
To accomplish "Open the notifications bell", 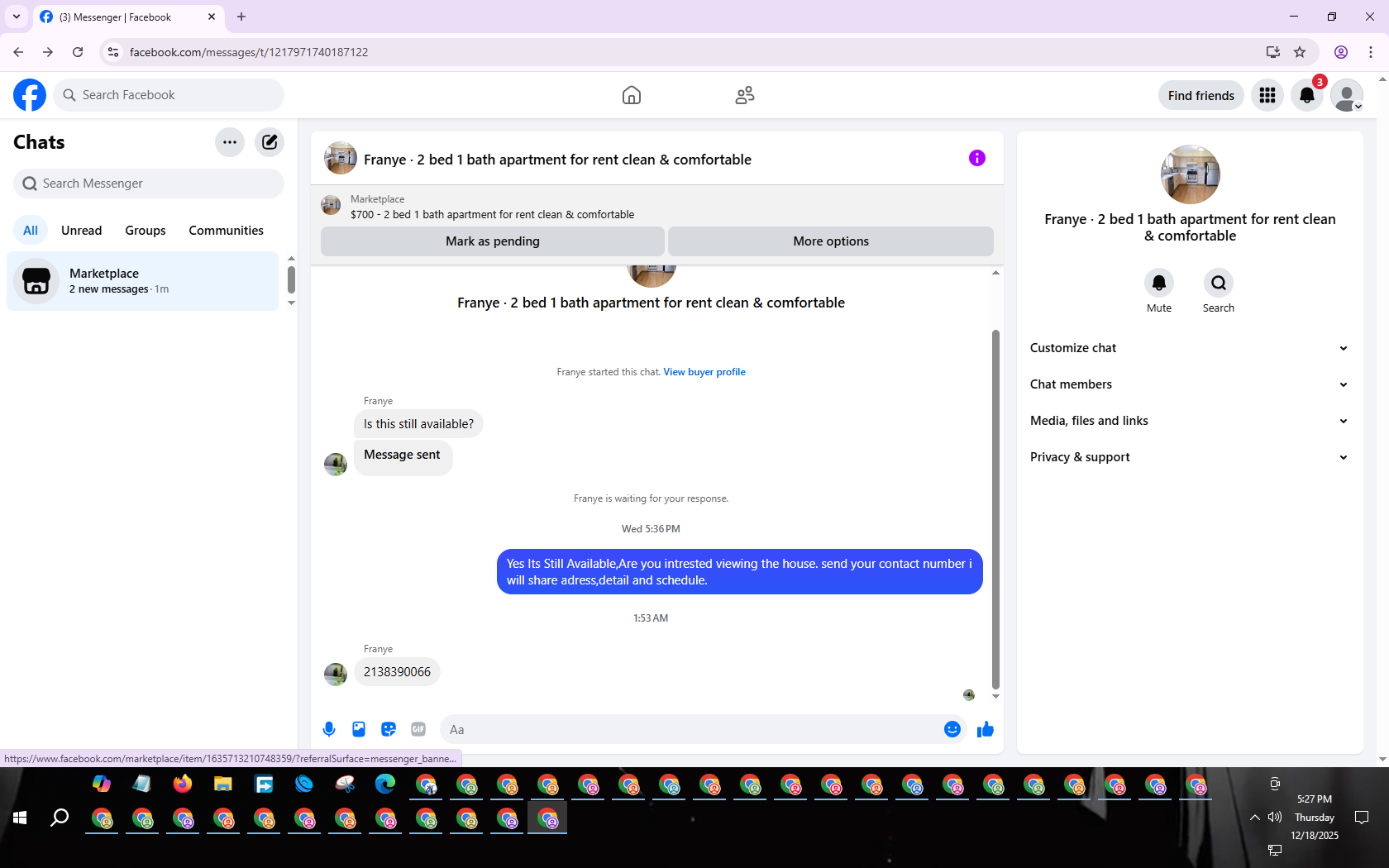I will point(1307,95).
